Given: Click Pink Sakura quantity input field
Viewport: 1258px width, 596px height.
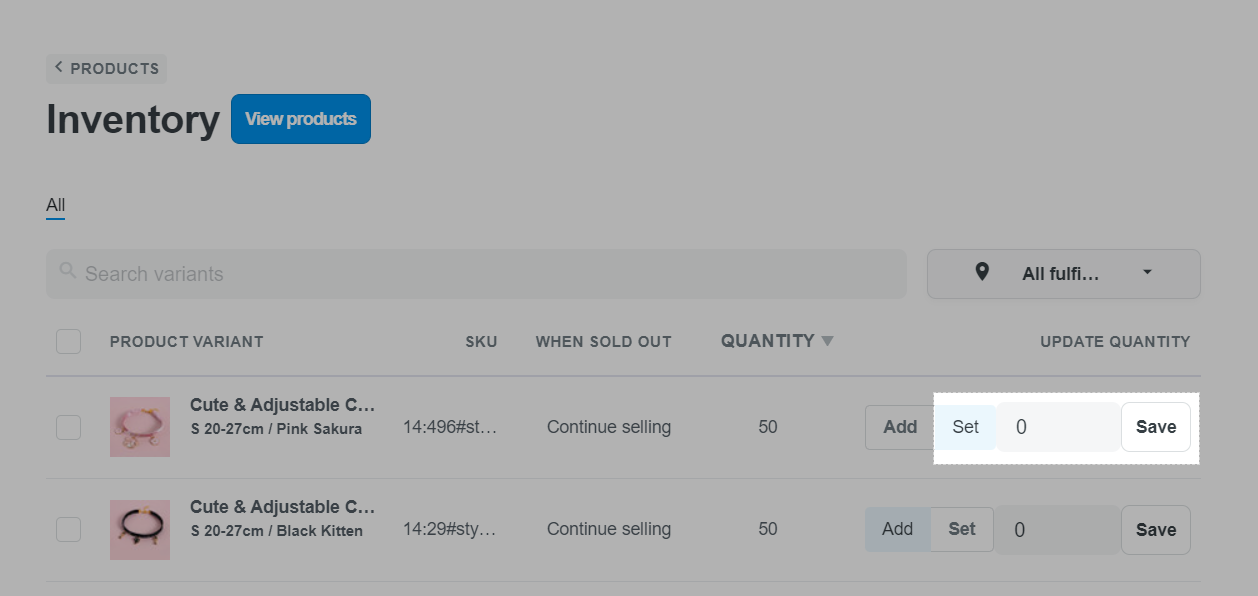Looking at the screenshot, I should pyautogui.click(x=1058, y=427).
